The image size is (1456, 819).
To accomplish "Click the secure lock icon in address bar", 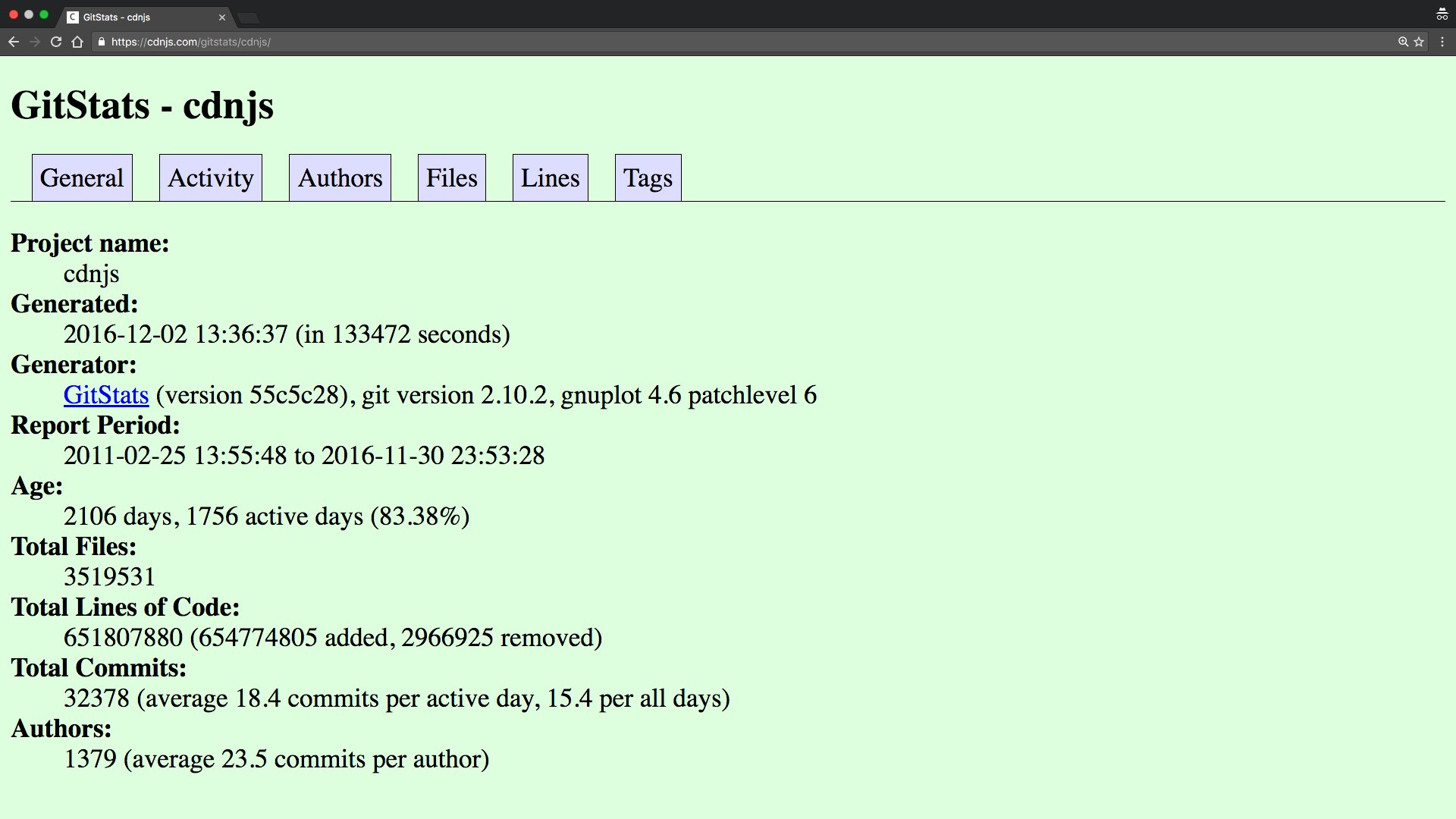I will coord(101,42).
